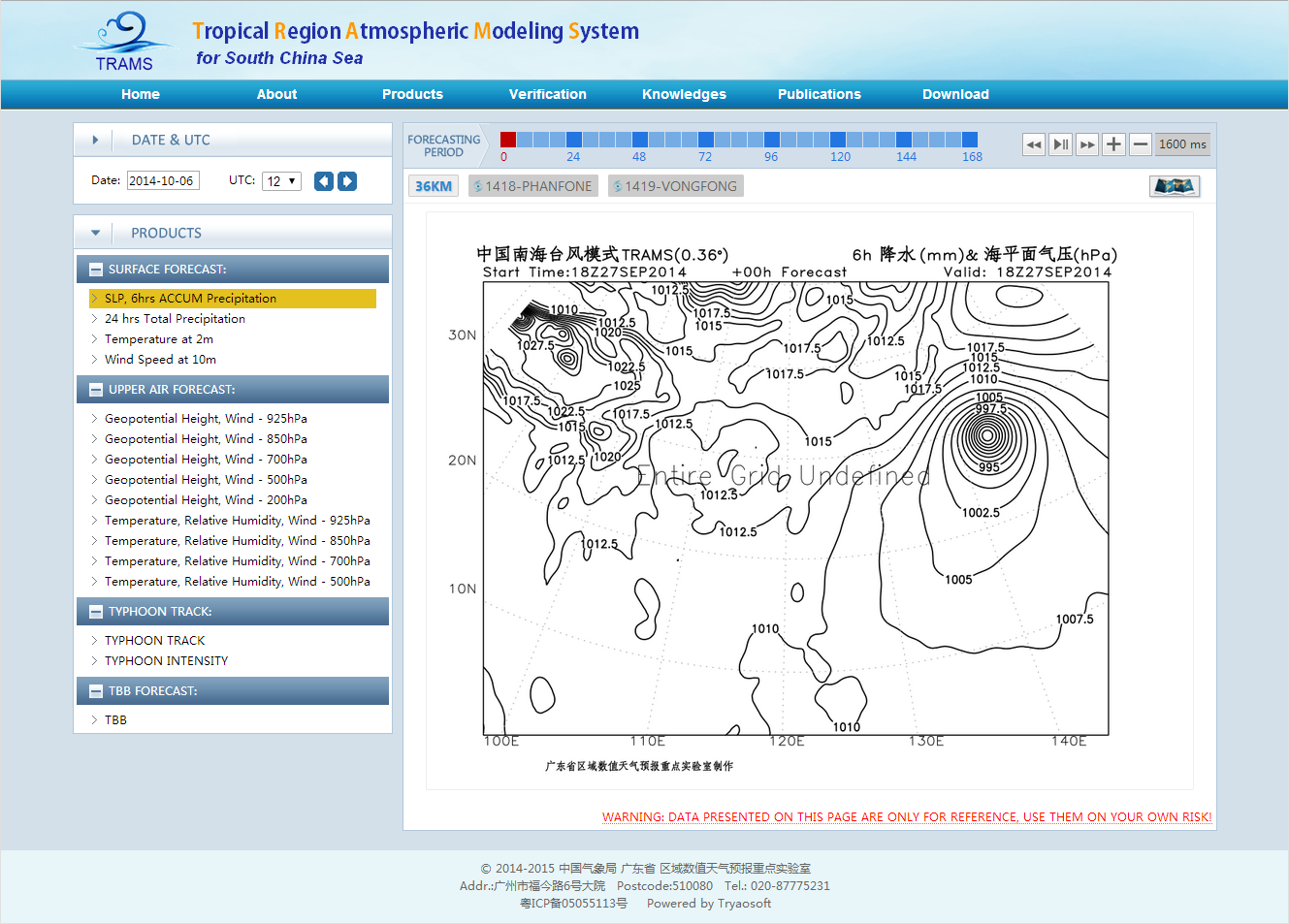Select typhoon 1419-VONGFONG toggle
Screen dimensions: 1289x924
coord(675,186)
